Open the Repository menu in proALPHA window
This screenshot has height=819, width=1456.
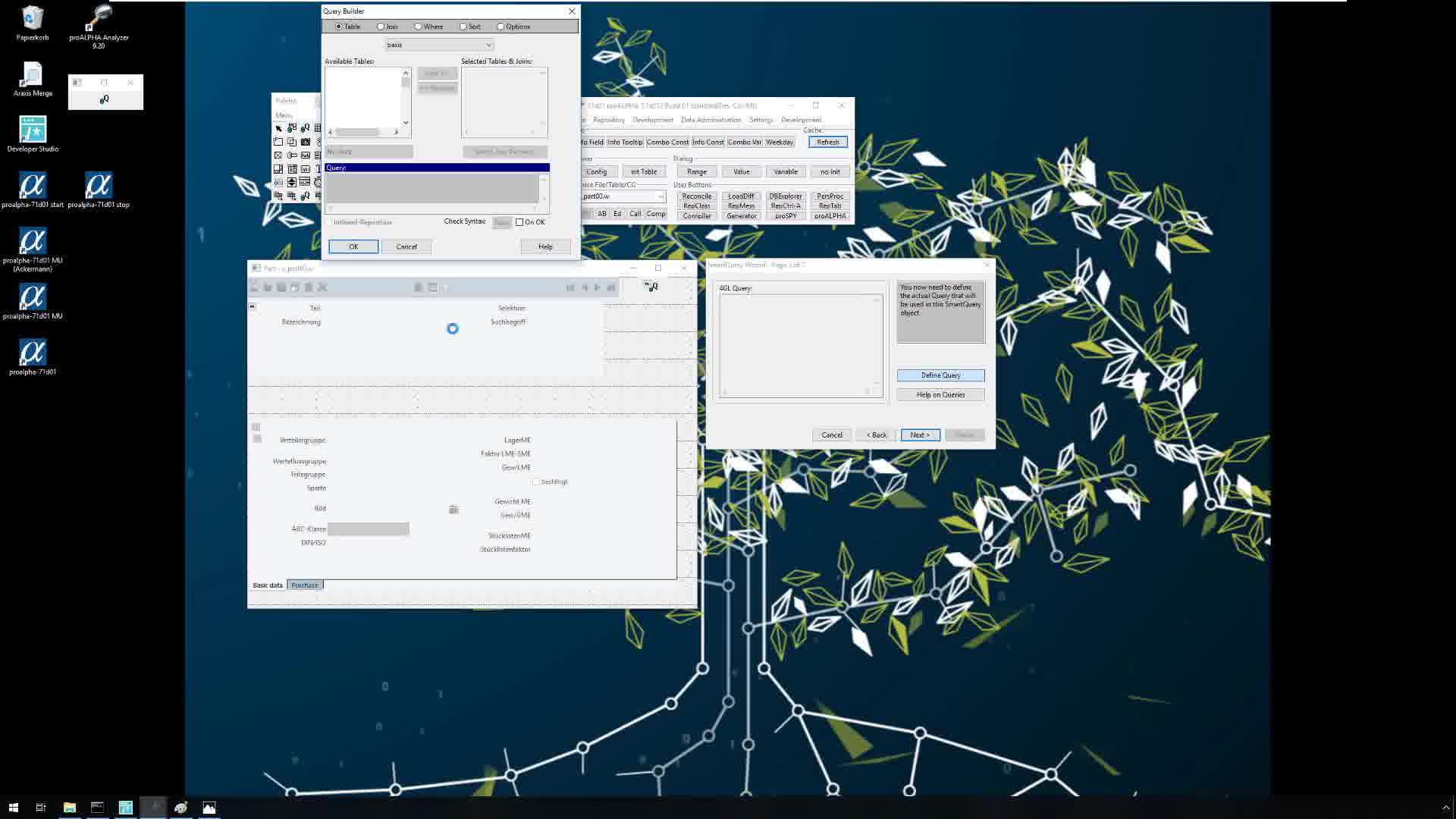pos(608,120)
